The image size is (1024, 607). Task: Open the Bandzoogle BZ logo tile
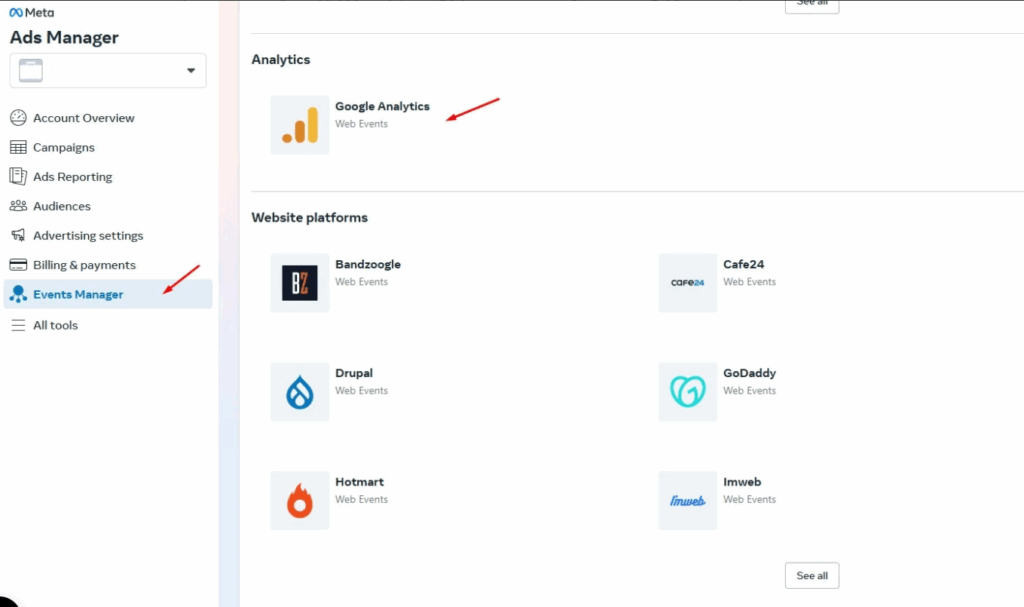tap(299, 283)
